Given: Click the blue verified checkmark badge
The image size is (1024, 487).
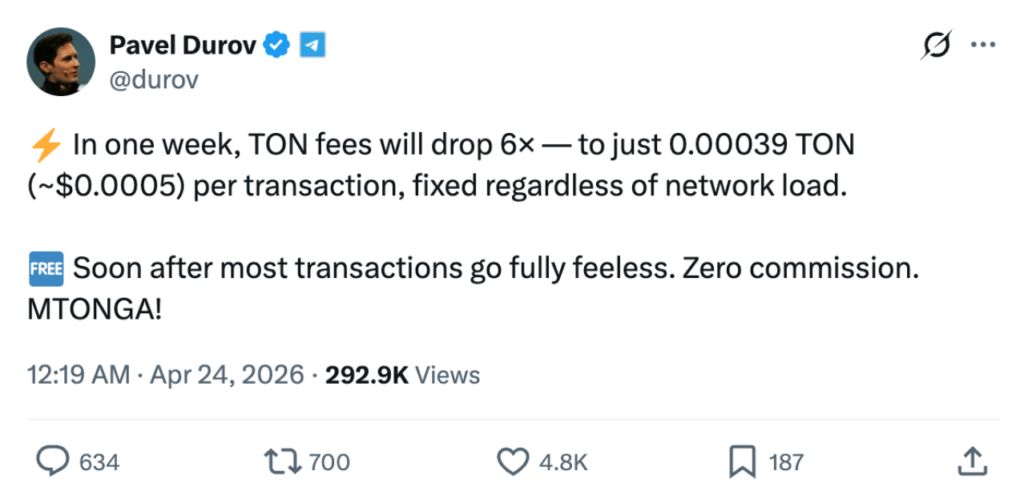Looking at the screenshot, I should click(x=276, y=45).
